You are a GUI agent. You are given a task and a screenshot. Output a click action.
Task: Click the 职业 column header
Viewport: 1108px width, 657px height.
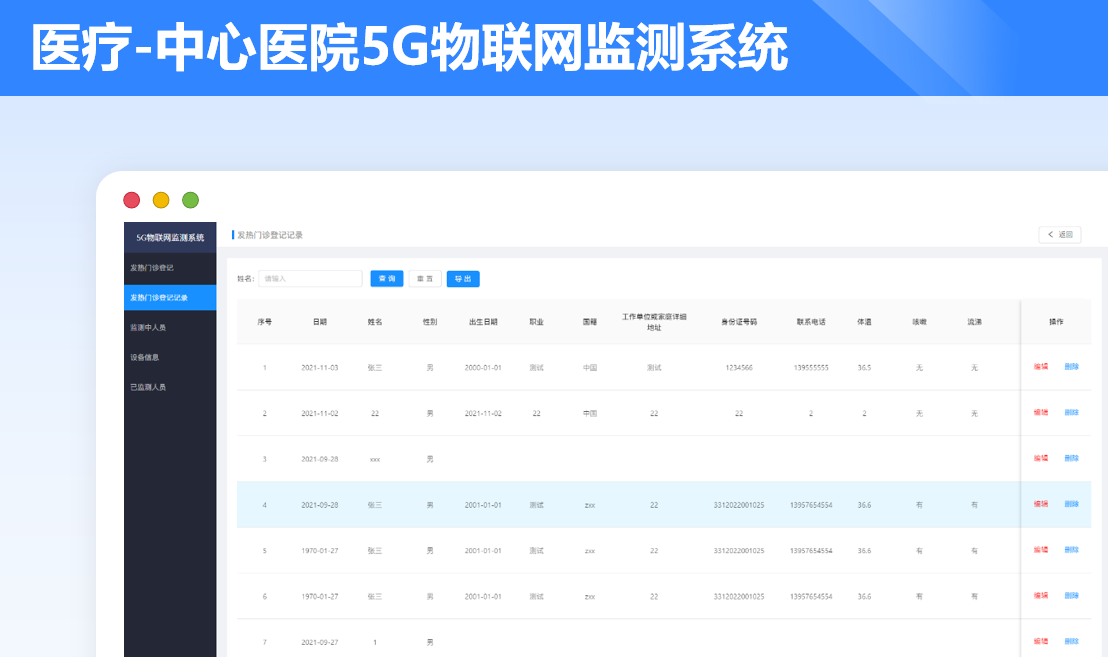[536, 321]
